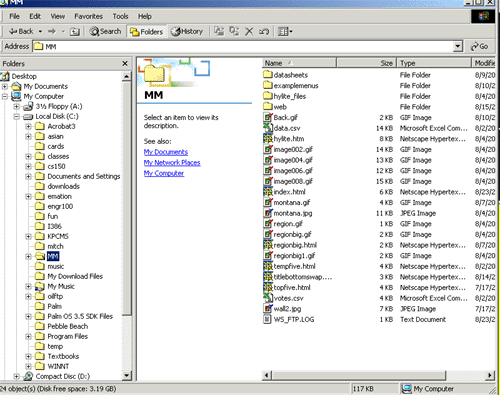Viewport: 500px width, 395px height.
Task: Click the Move To toolbar icon
Action: click(x=219, y=31)
